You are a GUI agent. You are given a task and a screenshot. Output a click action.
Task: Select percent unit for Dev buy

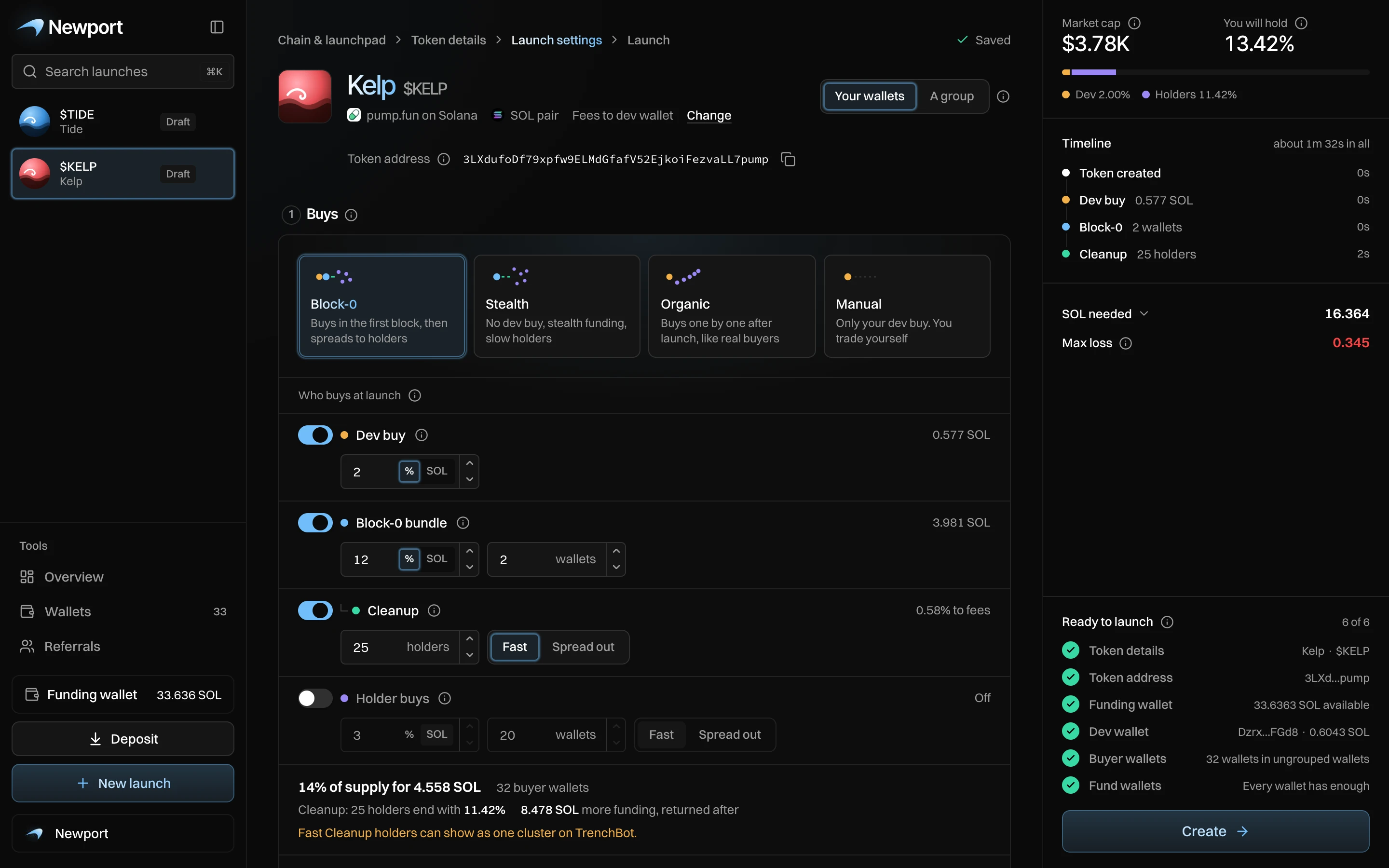pos(409,471)
